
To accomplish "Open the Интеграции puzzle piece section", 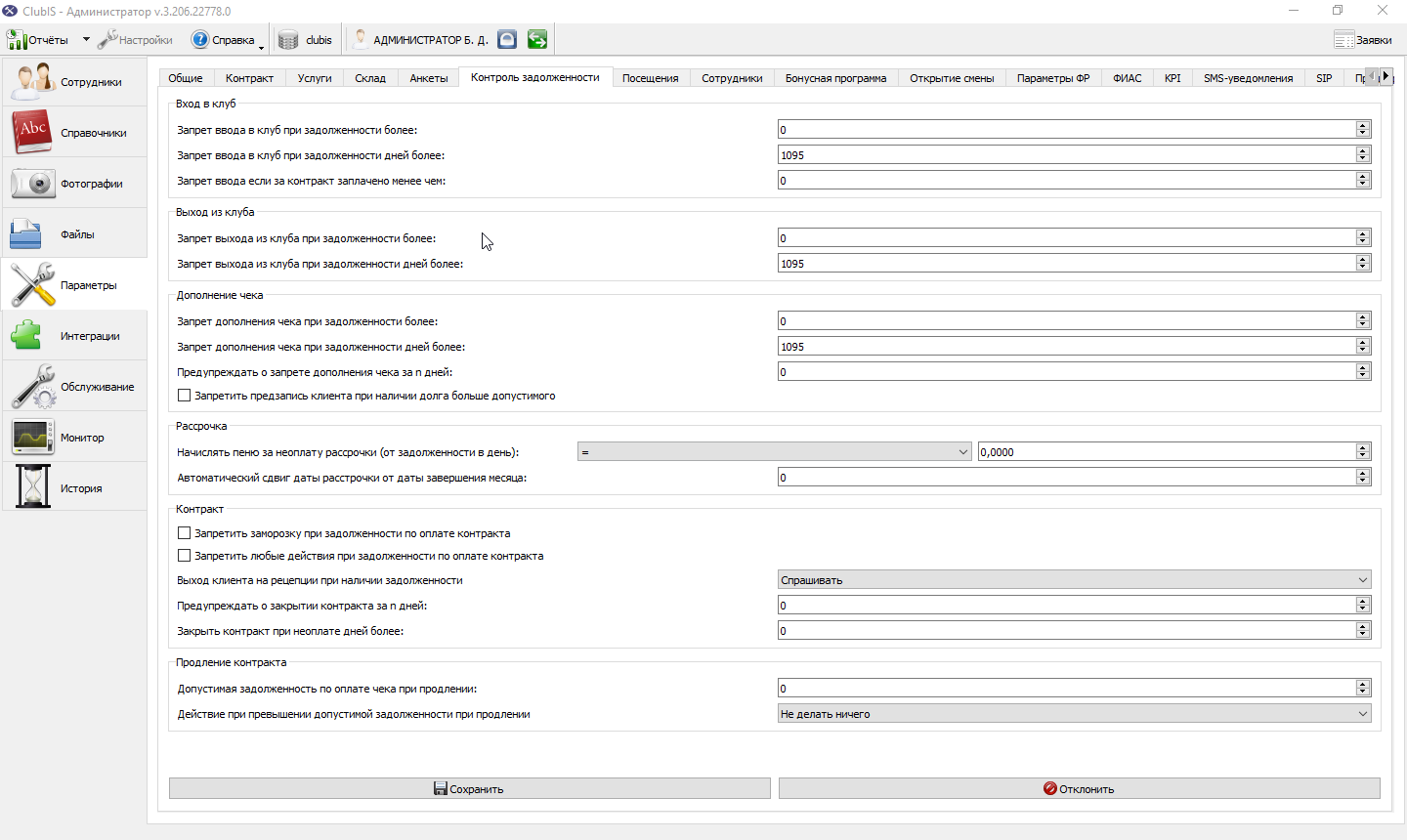I will point(74,336).
